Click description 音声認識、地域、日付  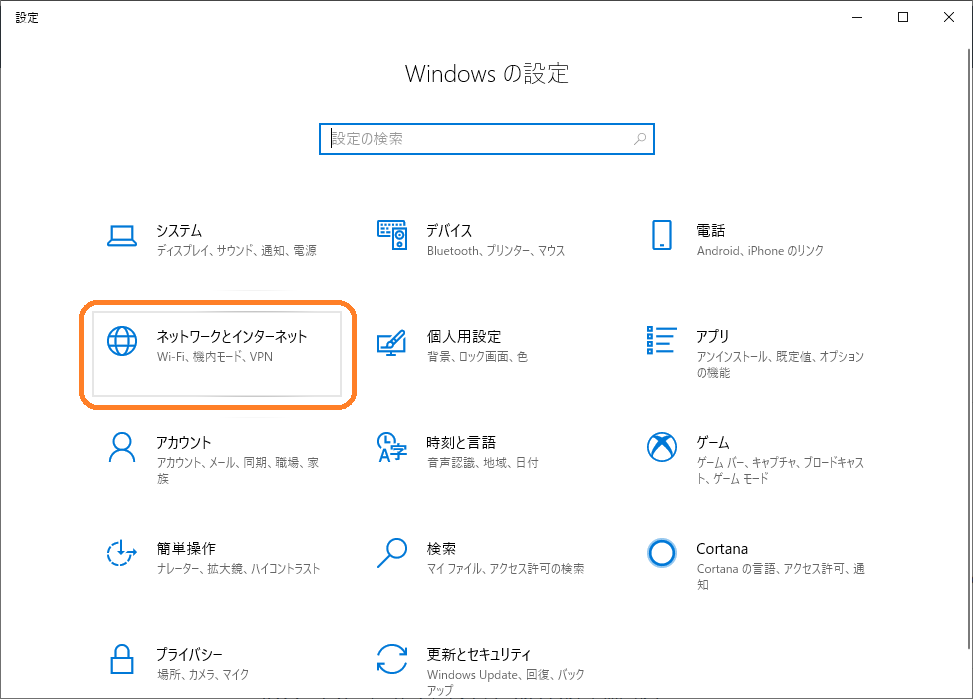click(483, 463)
